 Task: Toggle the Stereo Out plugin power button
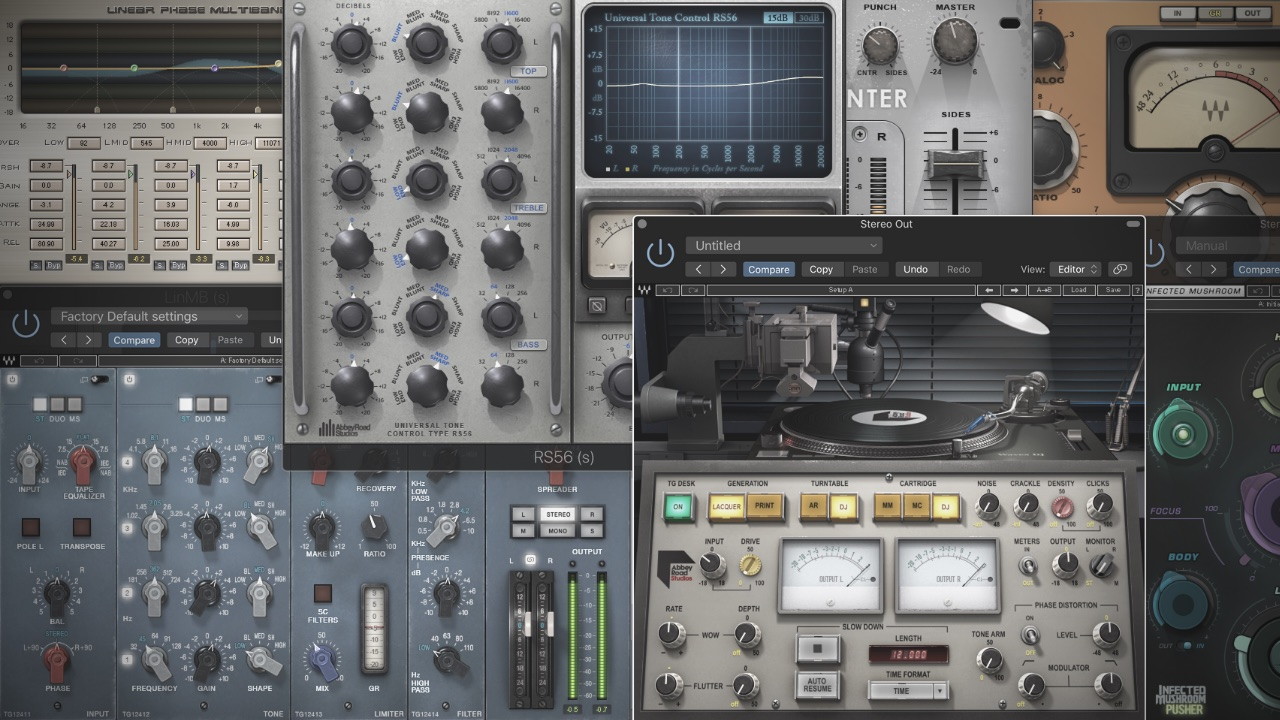(660, 253)
